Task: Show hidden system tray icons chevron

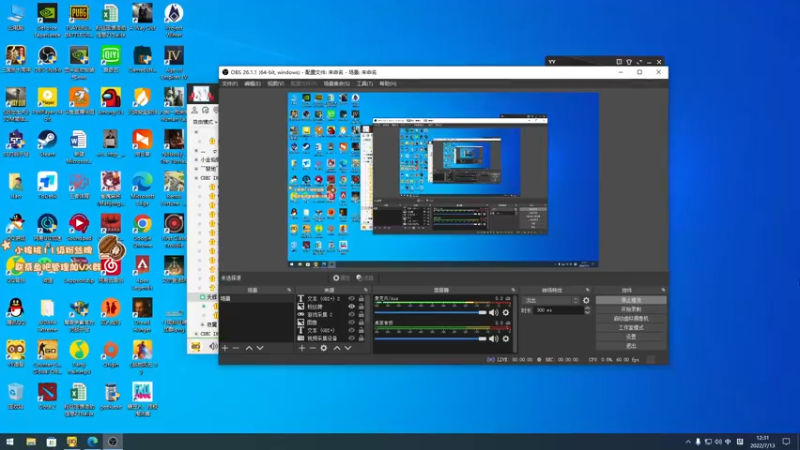Action: tap(688, 442)
